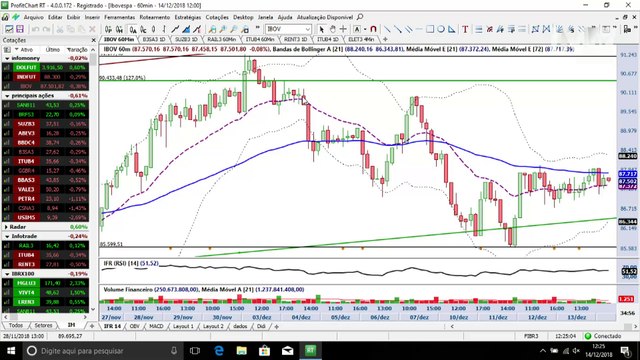Image resolution: width=640 pixels, height=360 pixels.
Task: Select the BBAS3 quote row
Action: click(x=45, y=180)
